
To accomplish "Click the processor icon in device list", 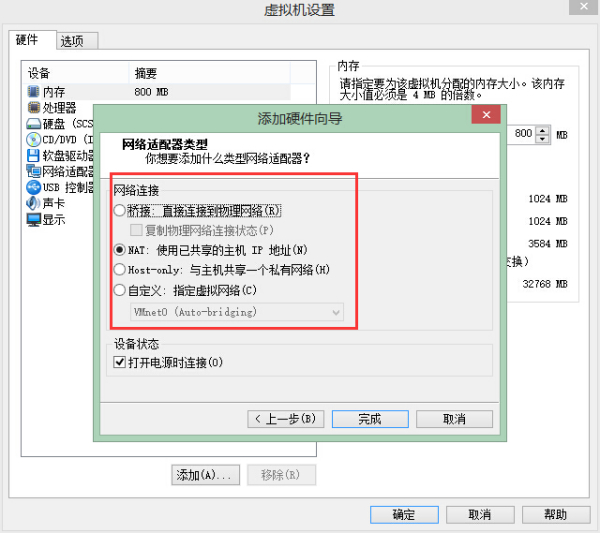I will click(33, 108).
